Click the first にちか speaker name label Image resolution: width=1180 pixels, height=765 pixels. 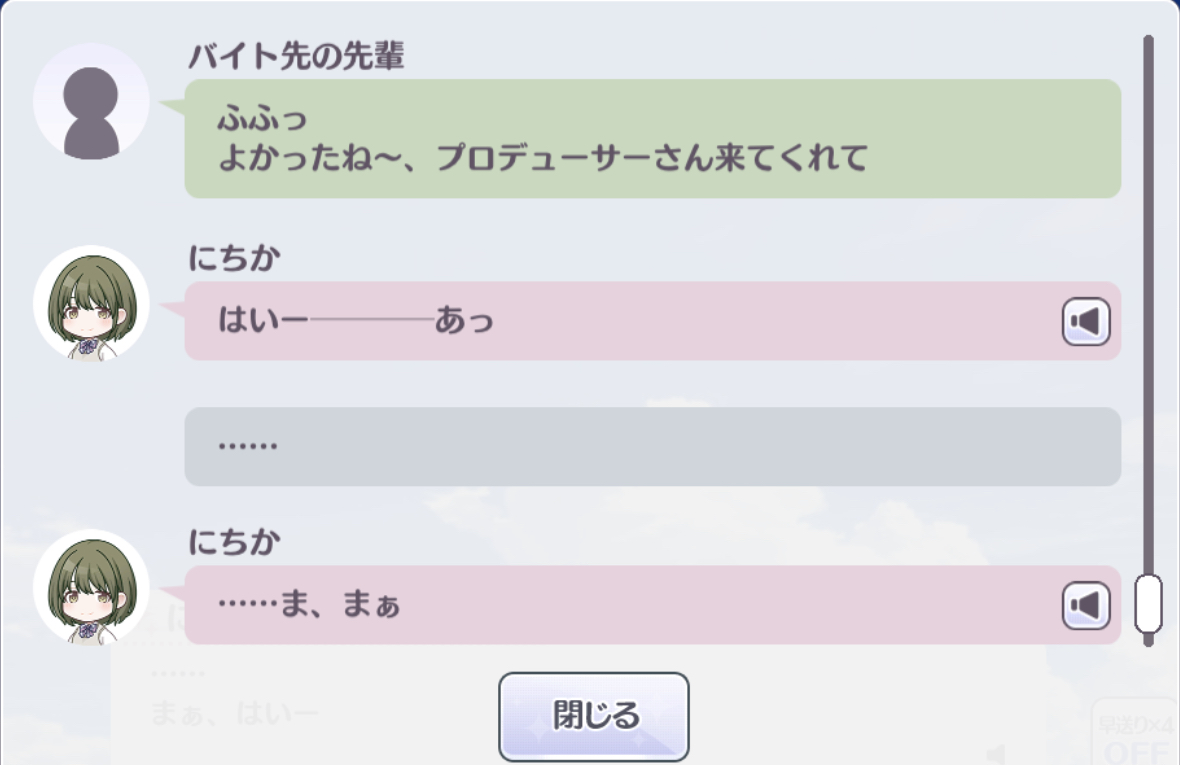[234, 259]
